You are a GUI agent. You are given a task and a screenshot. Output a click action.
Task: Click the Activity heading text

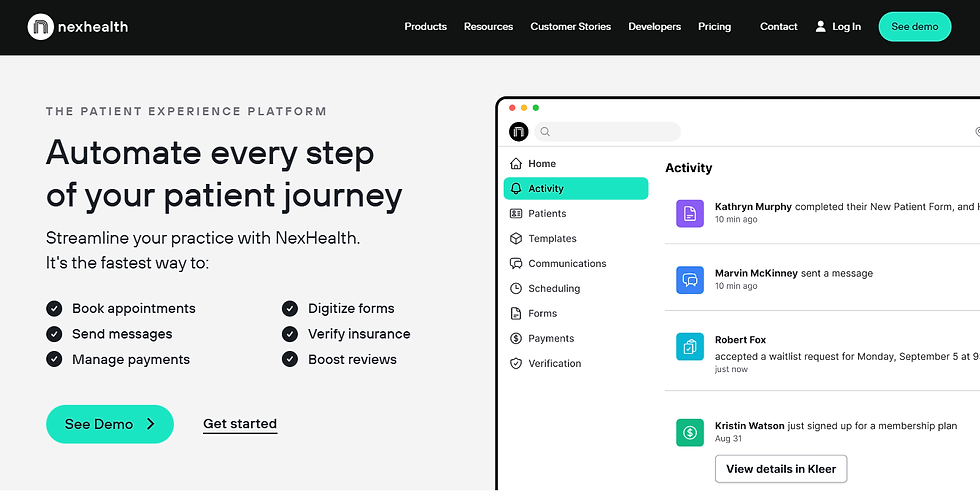coord(689,168)
